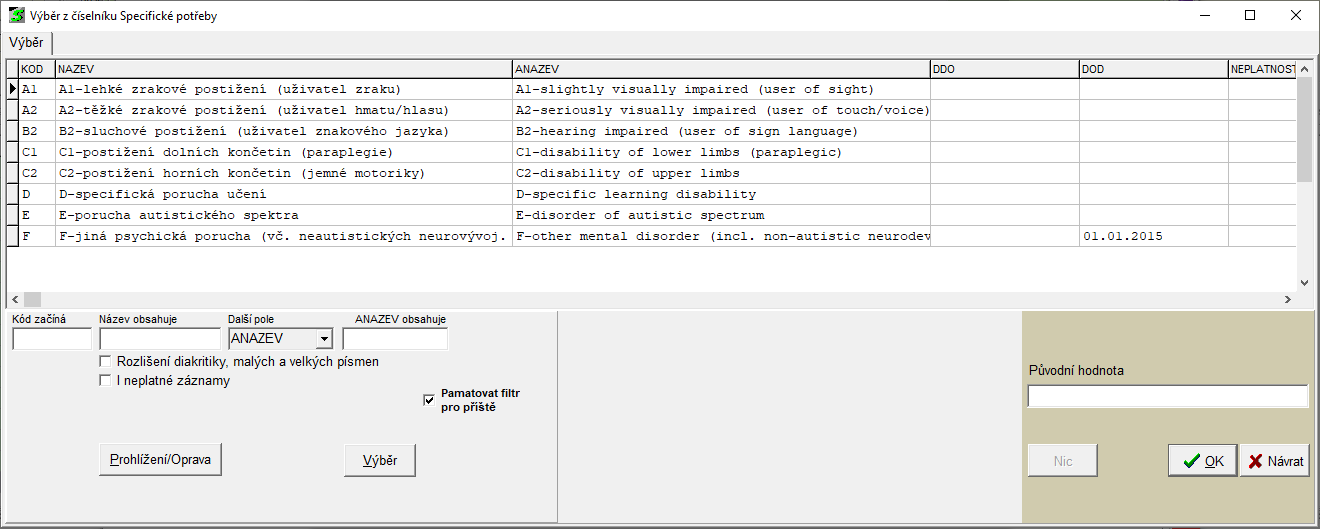
Task: Click the 'Název obsahuje' text field
Action: point(160,339)
